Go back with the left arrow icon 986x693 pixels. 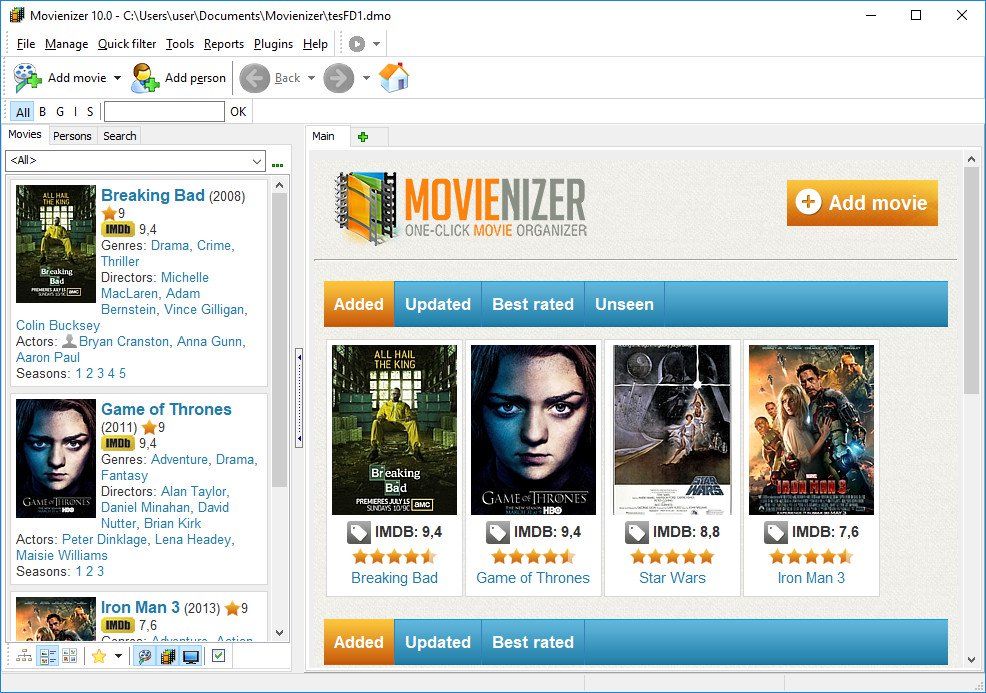tap(255, 78)
